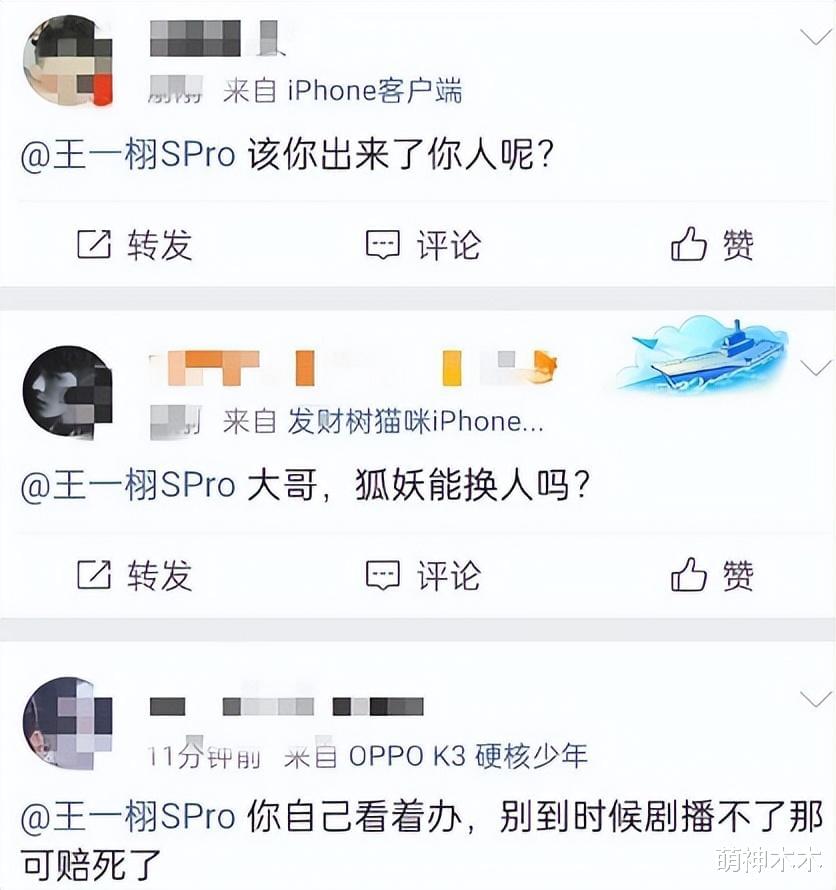The image size is (836, 890).
Task: Expand options chevron on first post
Action: (816, 37)
